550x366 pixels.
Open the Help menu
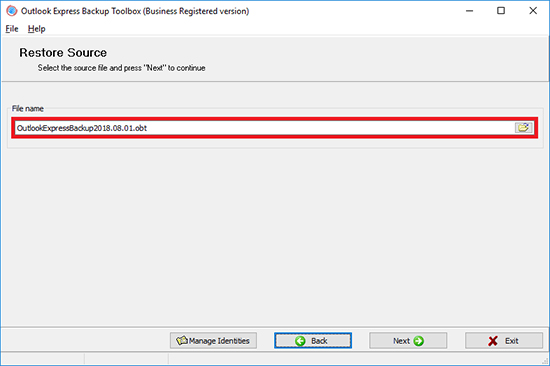point(36,29)
